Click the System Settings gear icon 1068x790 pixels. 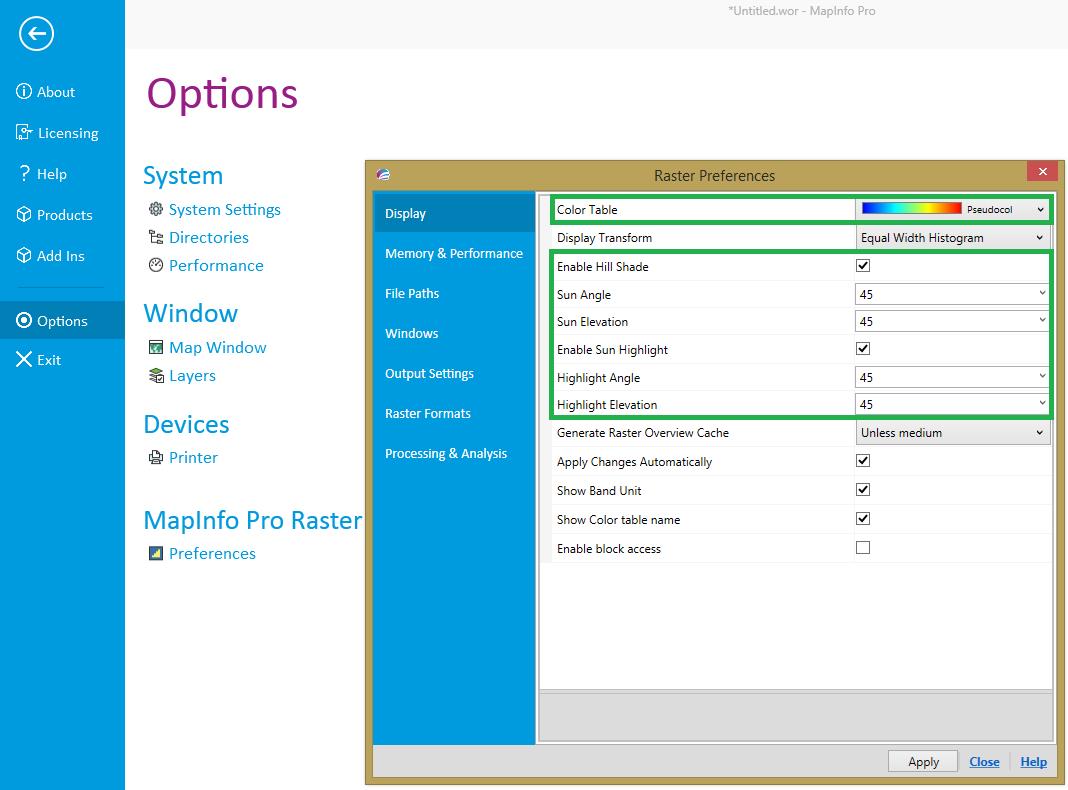[156, 209]
